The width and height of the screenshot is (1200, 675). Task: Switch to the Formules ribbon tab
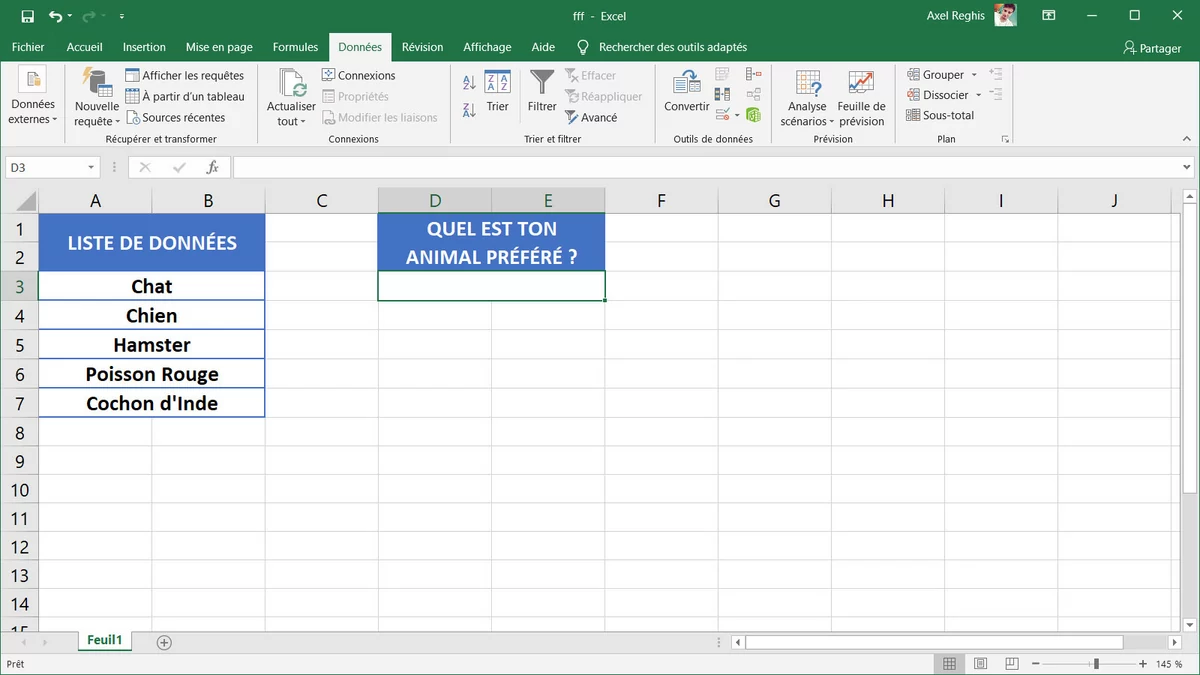295,46
